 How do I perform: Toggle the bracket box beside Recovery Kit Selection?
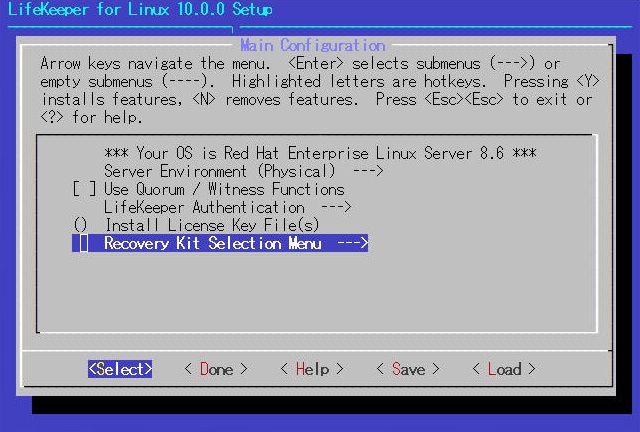(82, 243)
